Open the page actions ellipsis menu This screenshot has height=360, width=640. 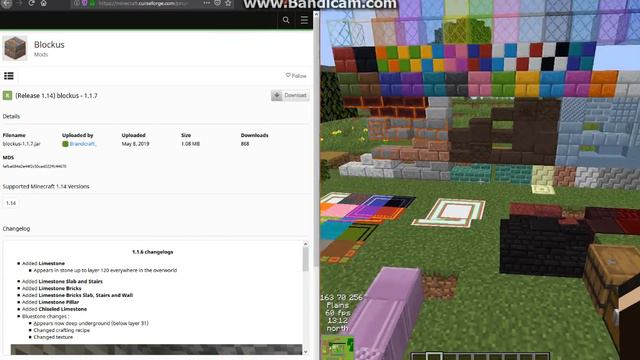point(207,3)
